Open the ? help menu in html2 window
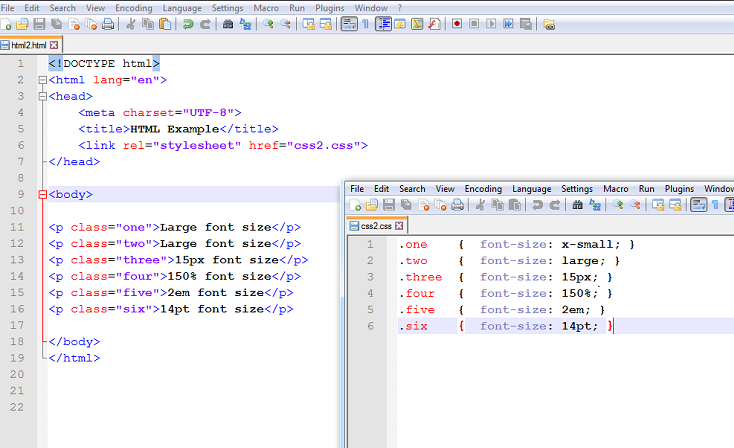This screenshot has height=448, width=734. pyautogui.click(x=399, y=8)
